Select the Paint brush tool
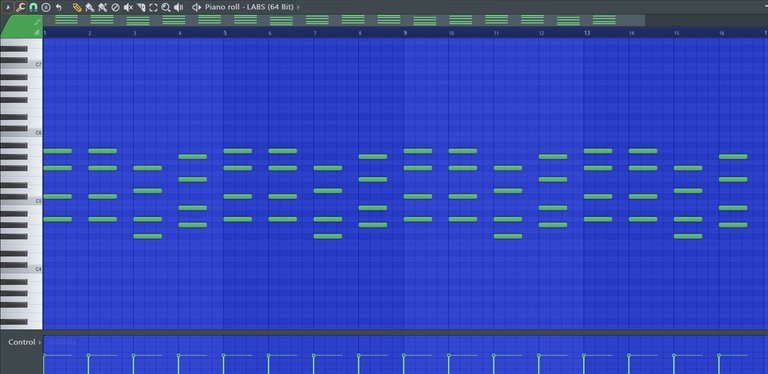Image resolution: width=768 pixels, height=374 pixels. (90, 7)
